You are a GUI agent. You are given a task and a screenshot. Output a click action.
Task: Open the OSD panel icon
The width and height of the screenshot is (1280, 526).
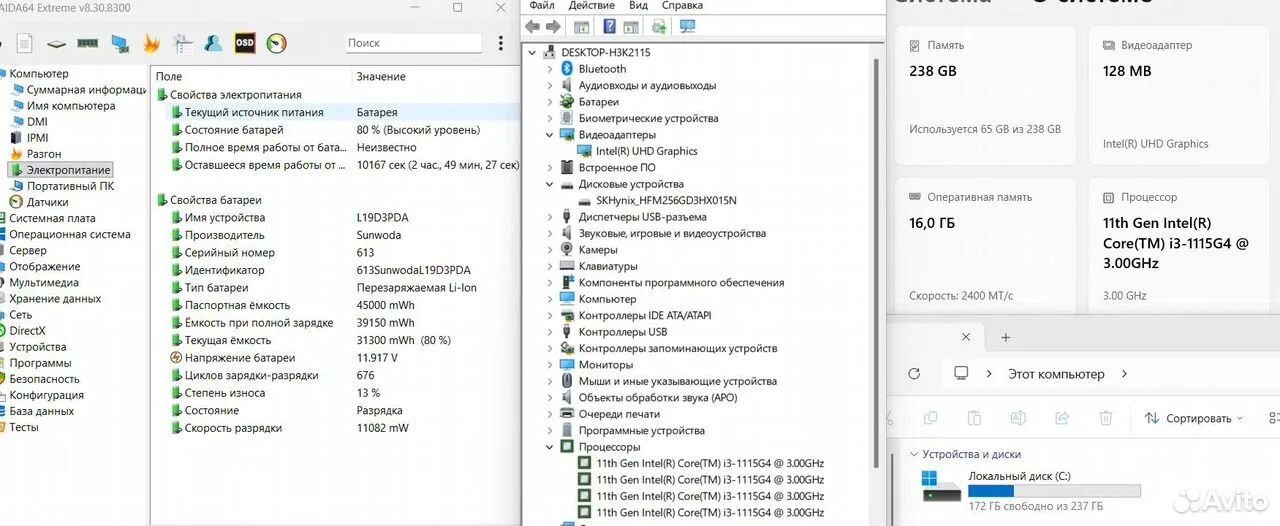point(245,43)
